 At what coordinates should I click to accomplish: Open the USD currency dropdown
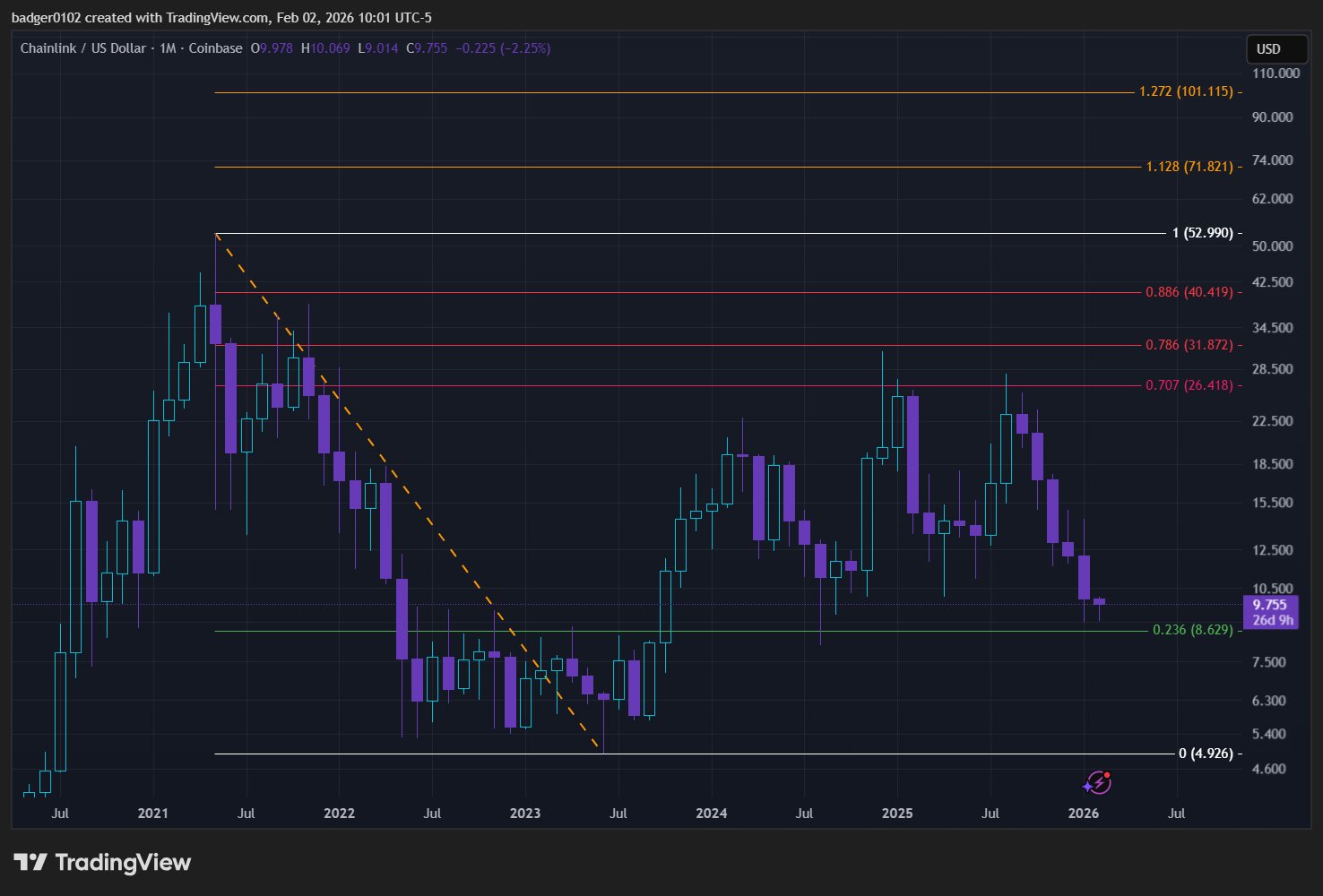pos(1268,48)
